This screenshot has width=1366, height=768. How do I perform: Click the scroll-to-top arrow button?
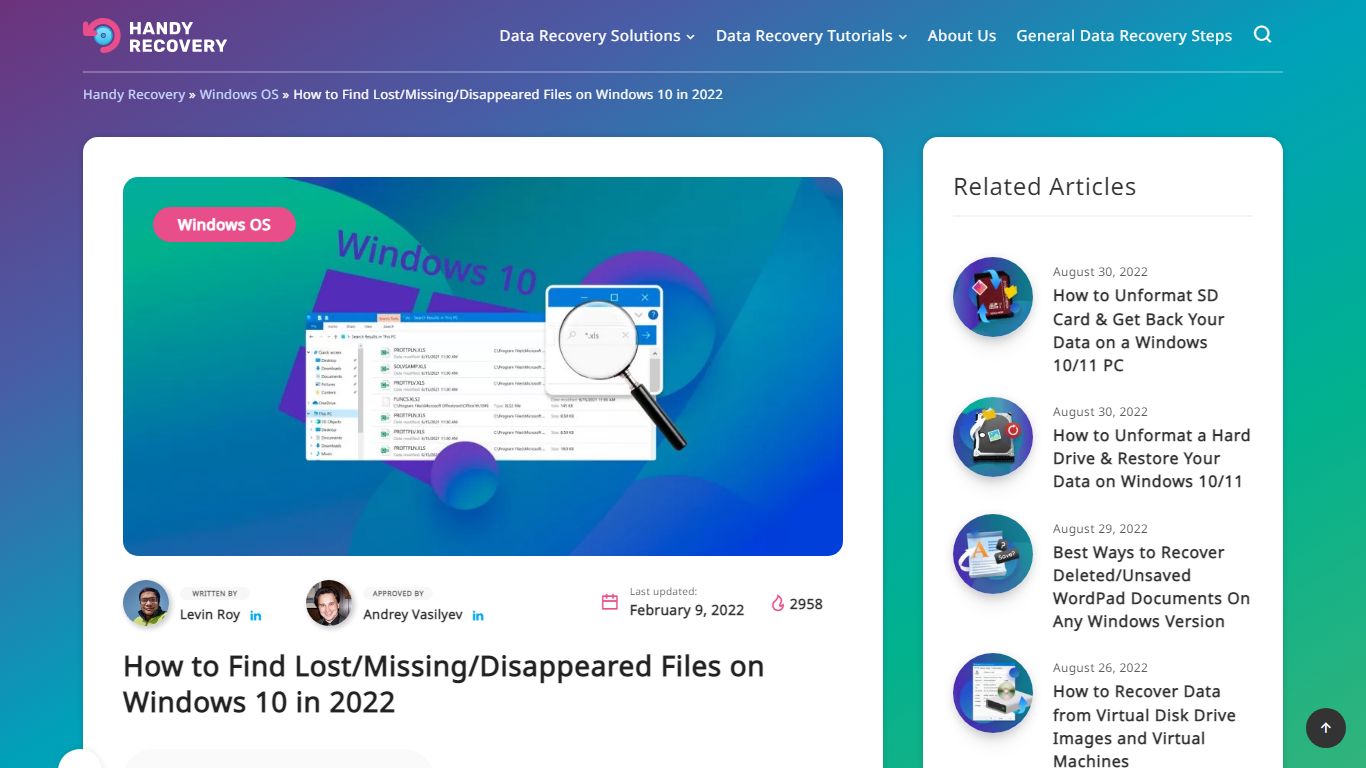point(1326,728)
